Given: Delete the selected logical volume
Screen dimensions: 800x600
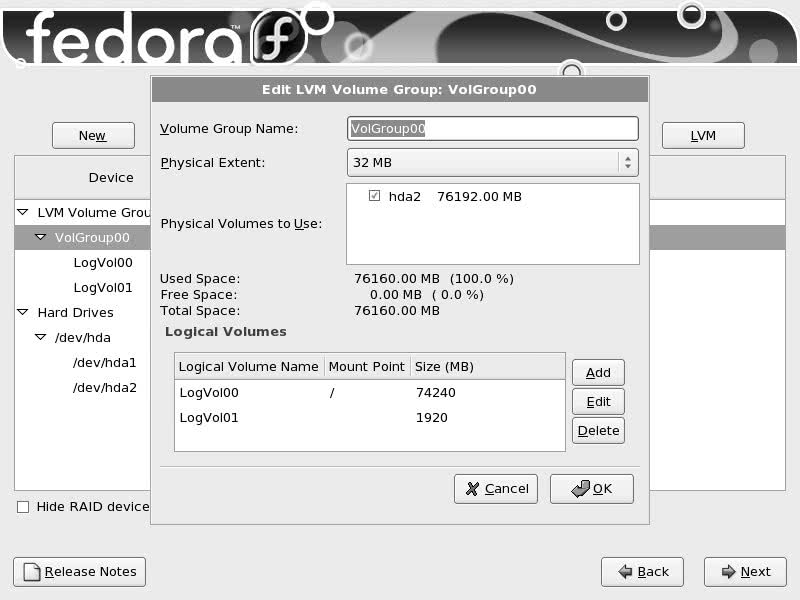Looking at the screenshot, I should click(x=598, y=431).
